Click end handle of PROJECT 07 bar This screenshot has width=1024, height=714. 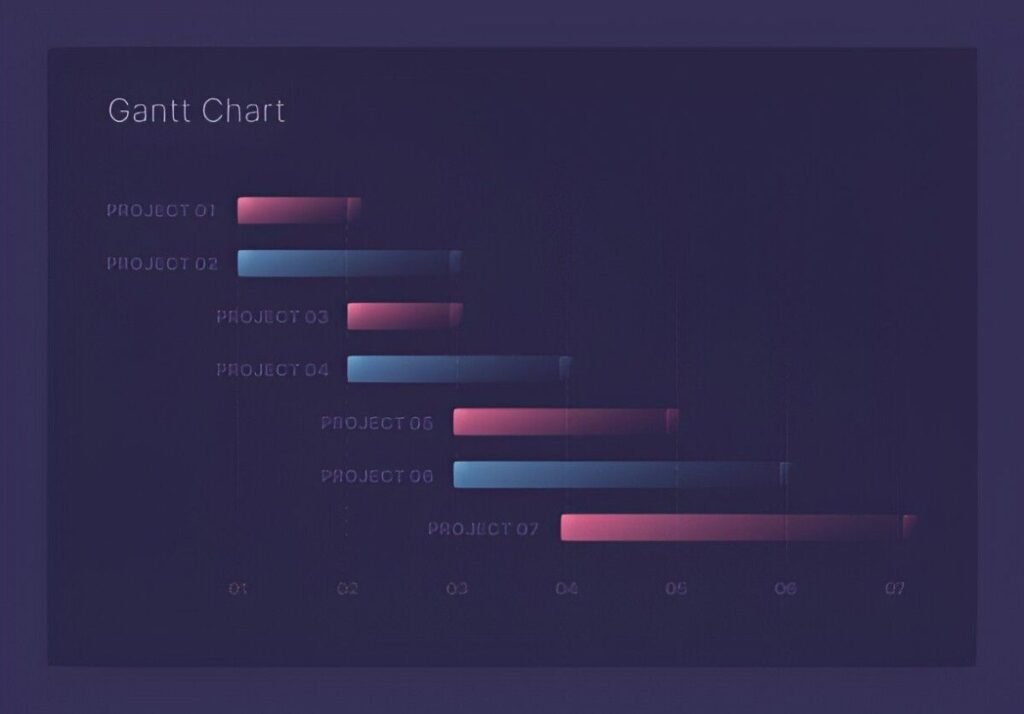point(909,527)
